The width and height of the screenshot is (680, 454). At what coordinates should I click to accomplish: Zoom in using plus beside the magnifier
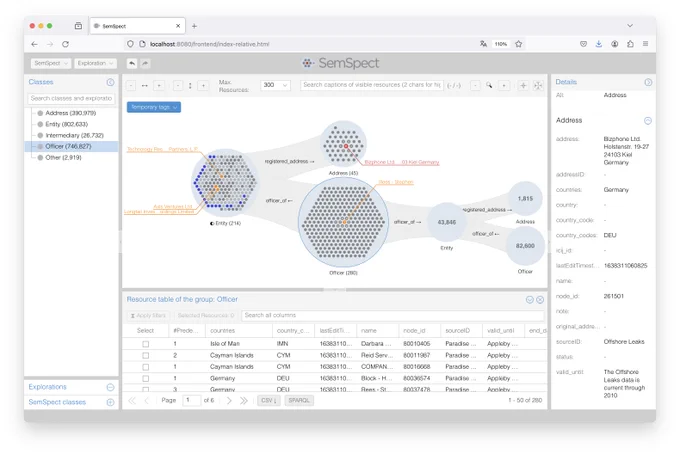(x=503, y=85)
